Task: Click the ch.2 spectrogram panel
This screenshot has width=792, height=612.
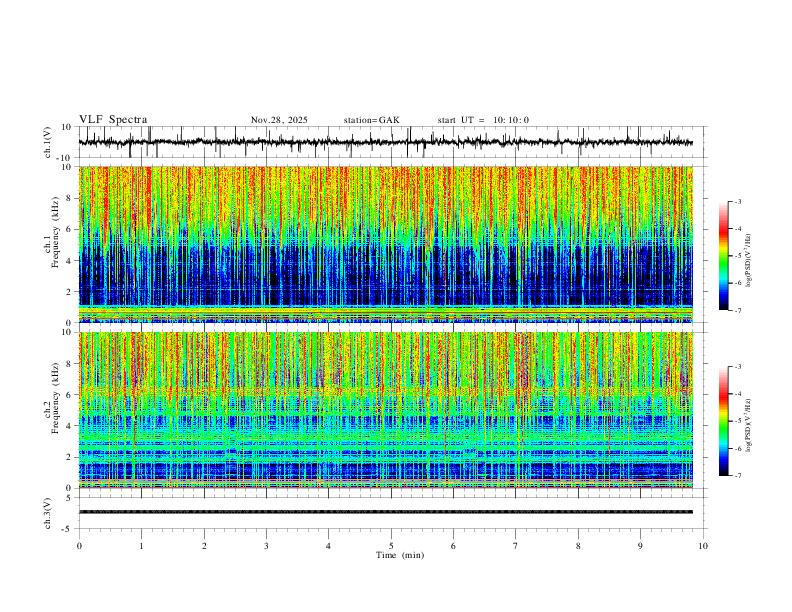Action: click(x=386, y=410)
